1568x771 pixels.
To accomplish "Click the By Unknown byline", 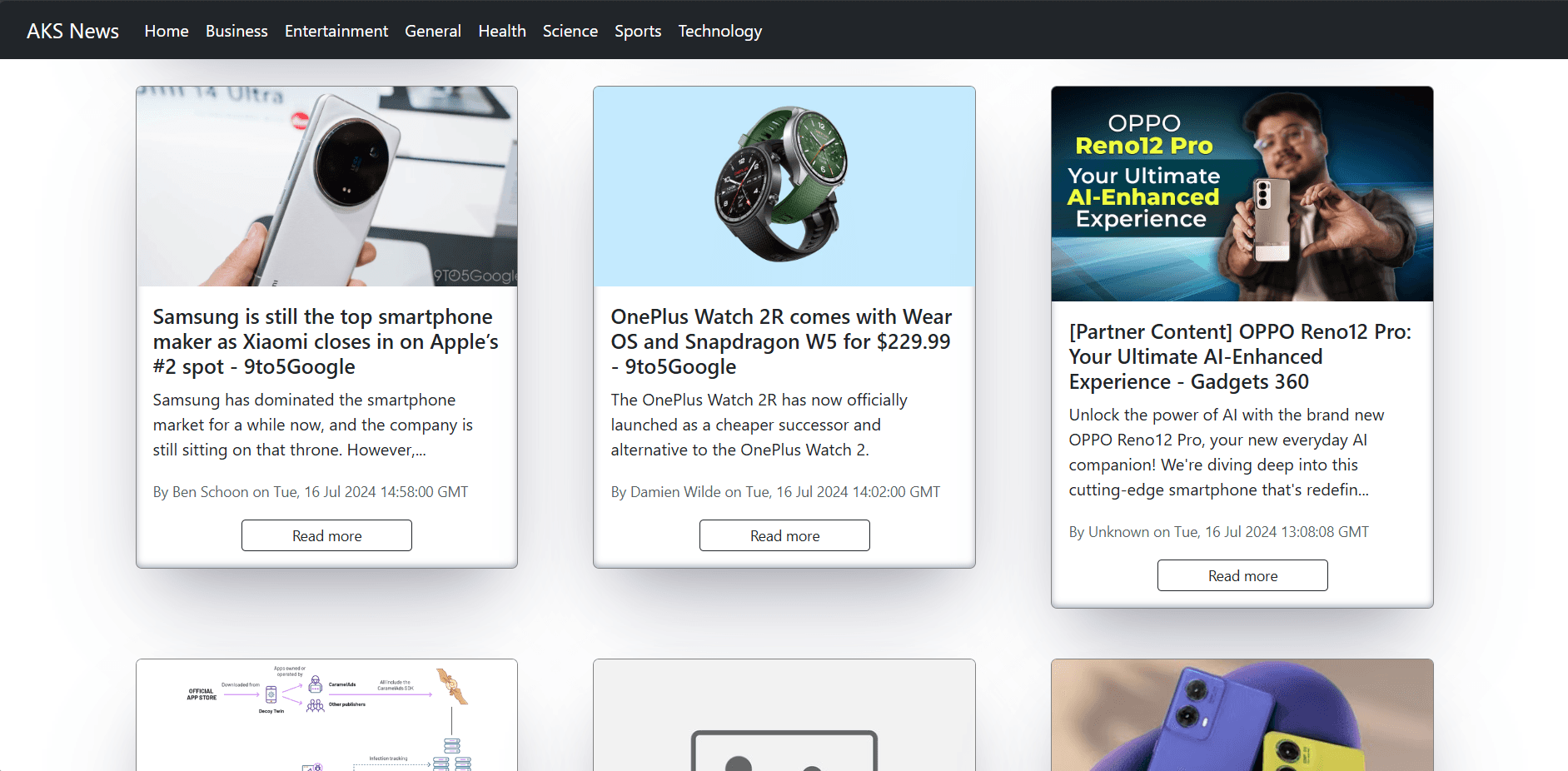I will (1219, 532).
